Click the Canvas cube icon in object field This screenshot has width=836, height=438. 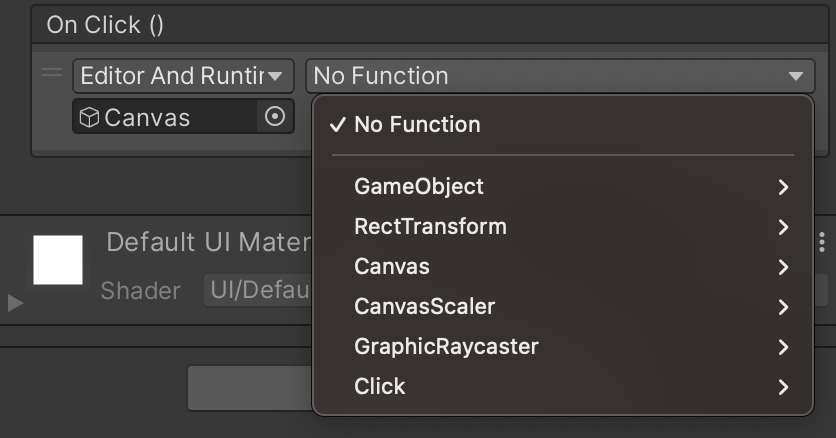pos(89,117)
